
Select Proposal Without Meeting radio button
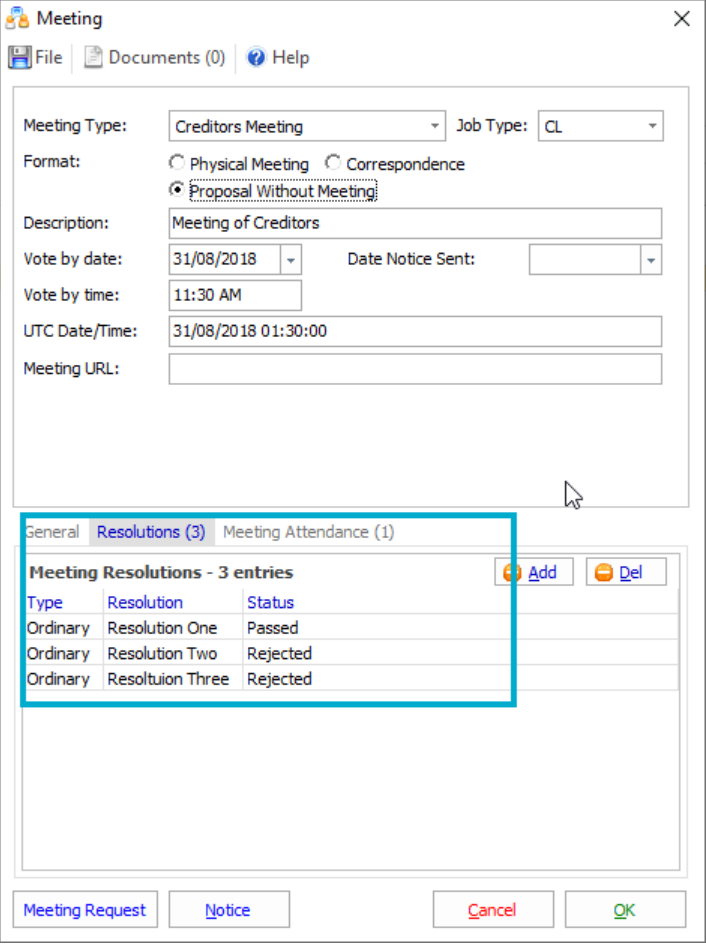click(177, 190)
